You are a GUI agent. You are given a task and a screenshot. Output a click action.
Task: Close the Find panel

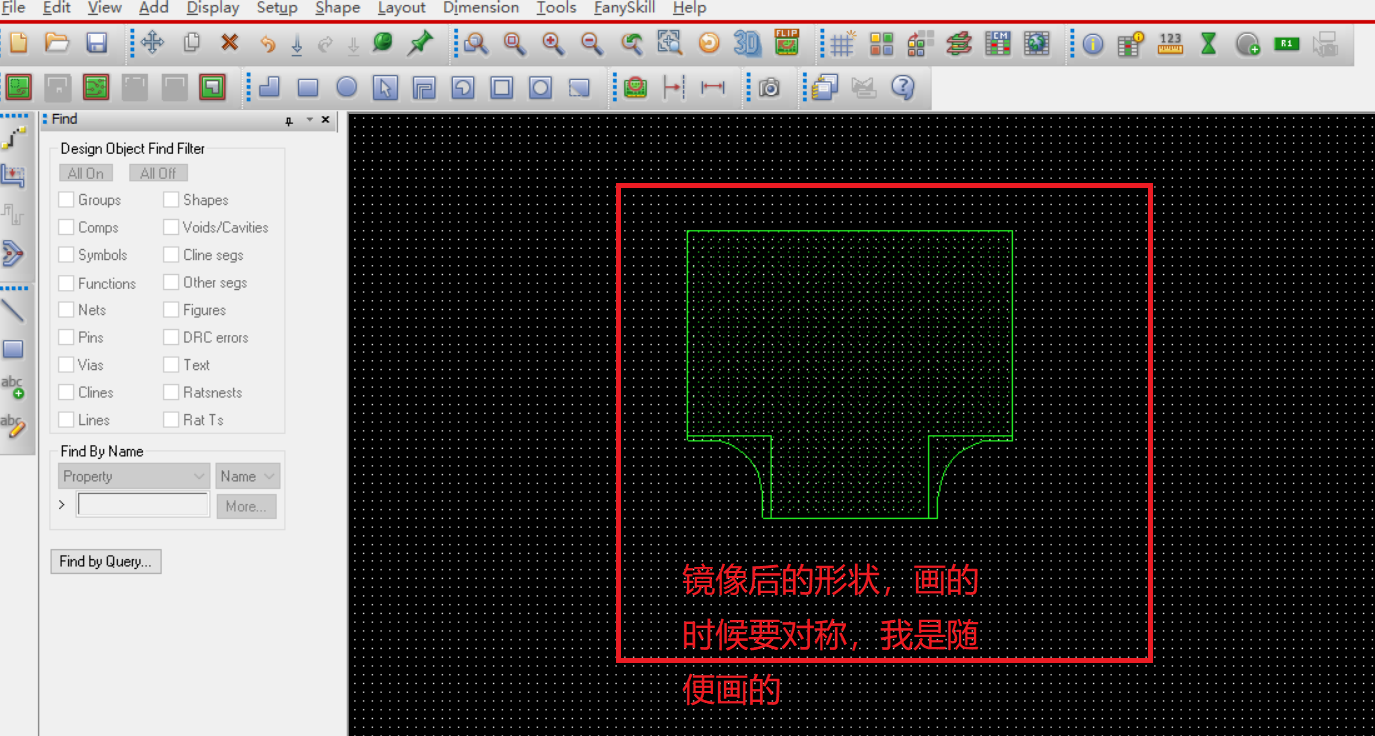point(326,120)
